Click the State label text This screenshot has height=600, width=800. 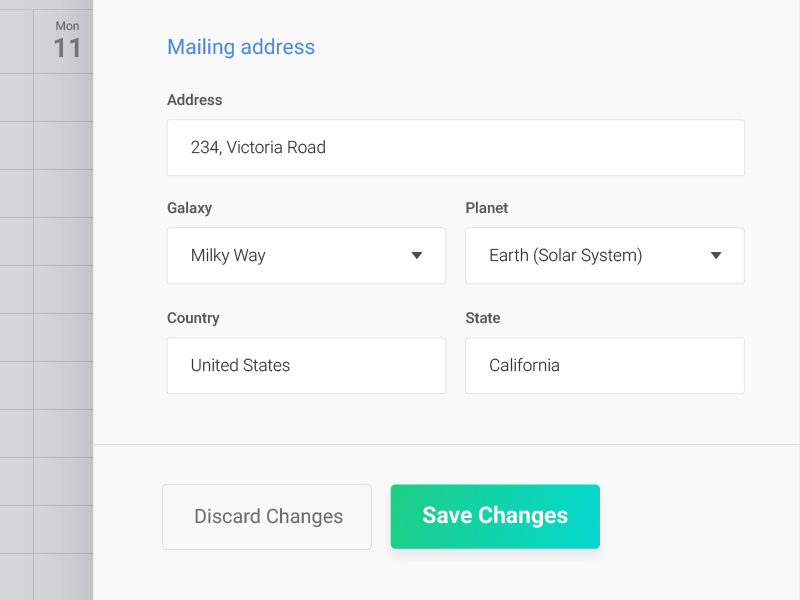click(482, 318)
